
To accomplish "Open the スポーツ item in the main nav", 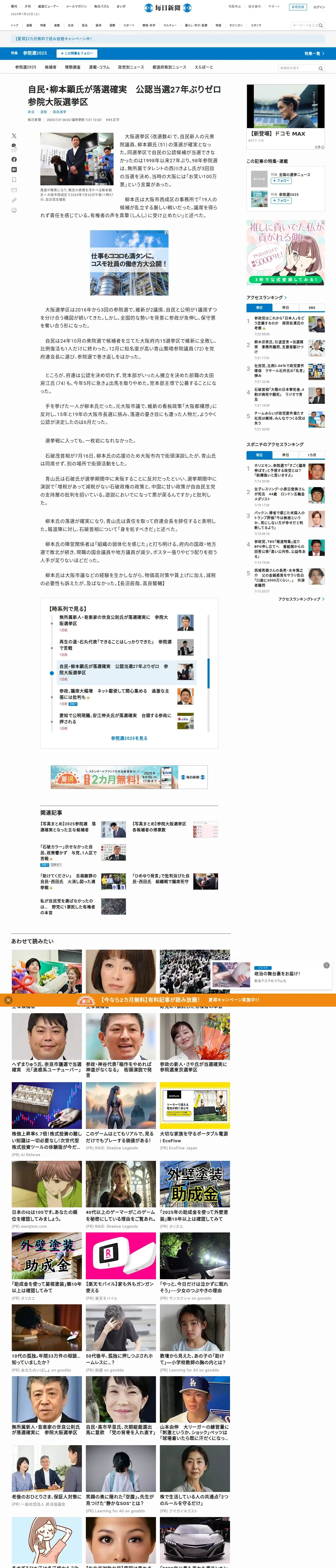I will point(129,26).
